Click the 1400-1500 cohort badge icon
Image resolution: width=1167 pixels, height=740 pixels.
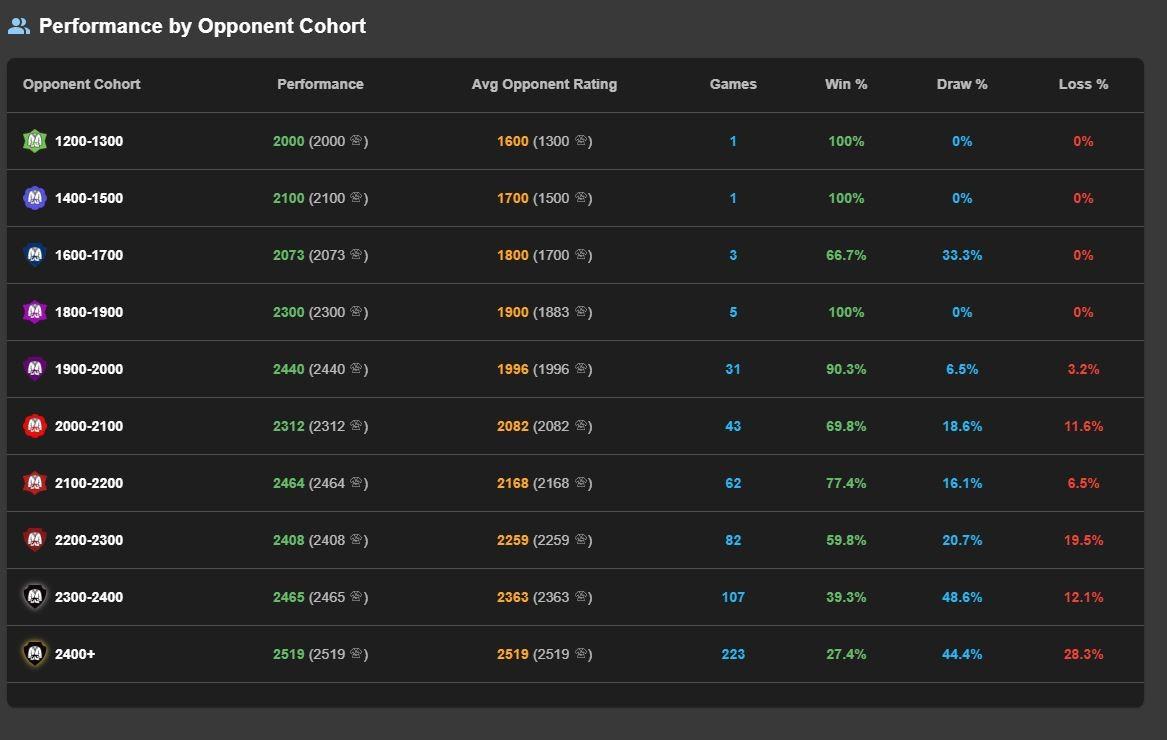pos(35,198)
